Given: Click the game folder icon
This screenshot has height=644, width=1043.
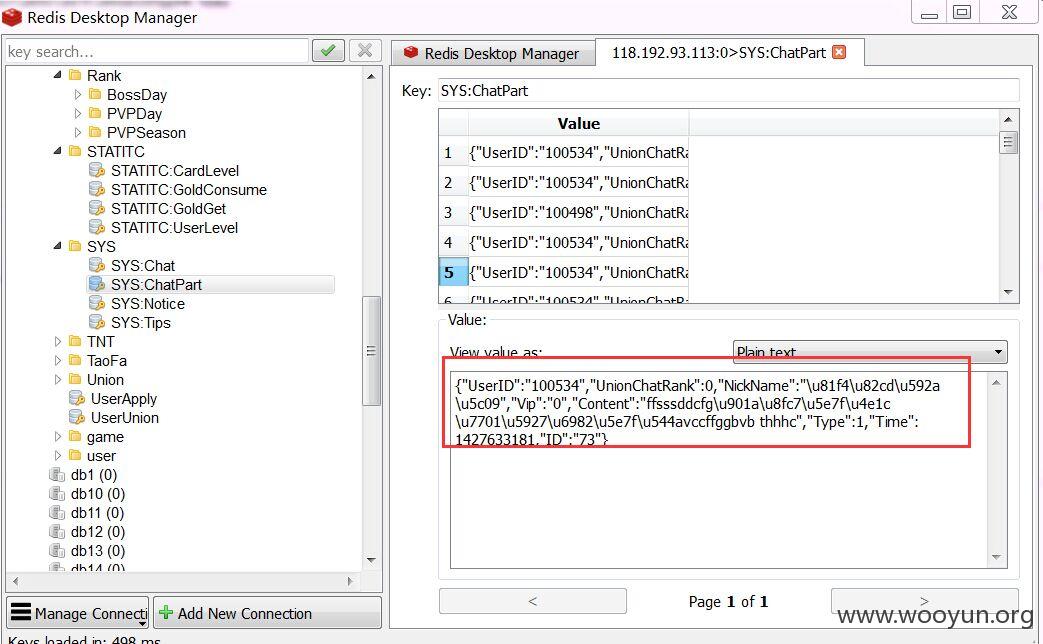Looking at the screenshot, I should point(75,436).
